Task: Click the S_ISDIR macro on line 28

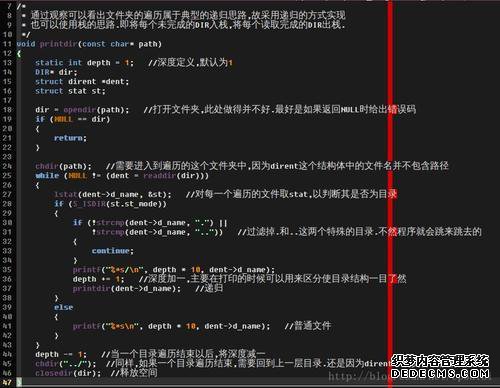Action: click(x=89, y=204)
